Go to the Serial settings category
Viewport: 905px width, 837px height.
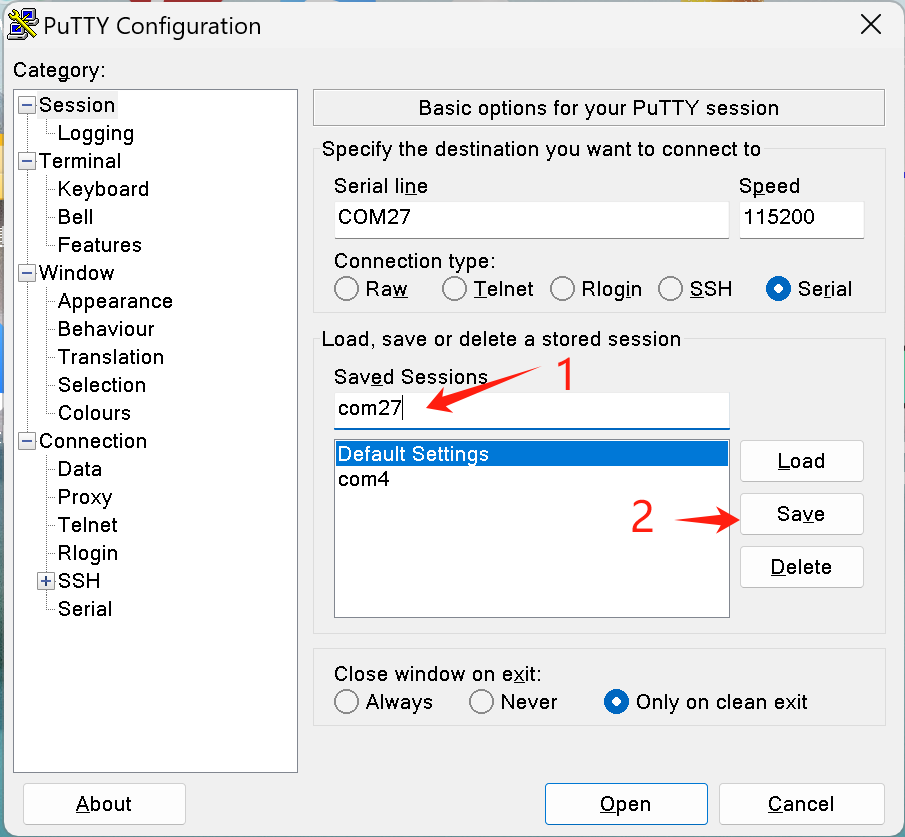pyautogui.click(x=85, y=609)
